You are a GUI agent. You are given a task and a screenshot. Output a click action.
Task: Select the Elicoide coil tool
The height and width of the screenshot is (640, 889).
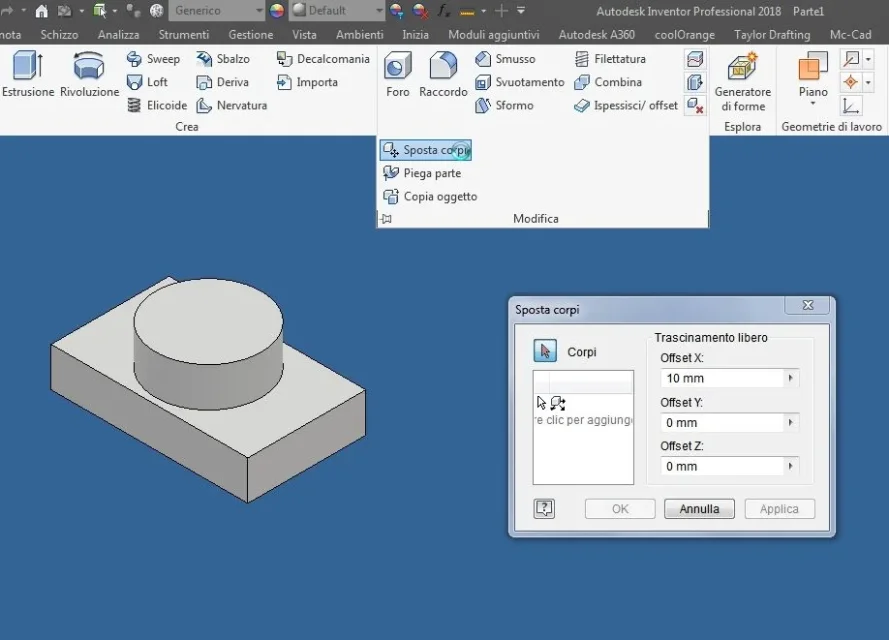tap(157, 105)
